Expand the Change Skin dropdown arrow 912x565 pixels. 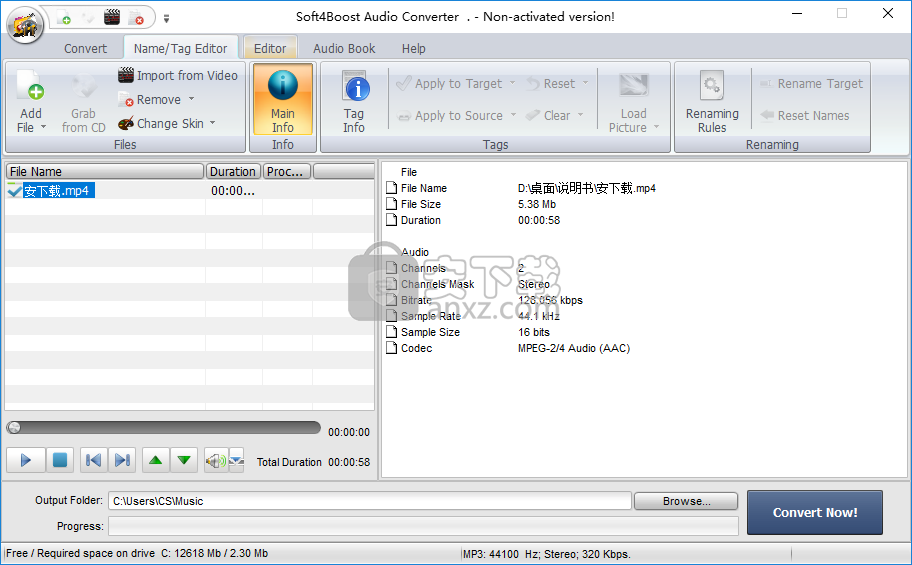[212, 123]
